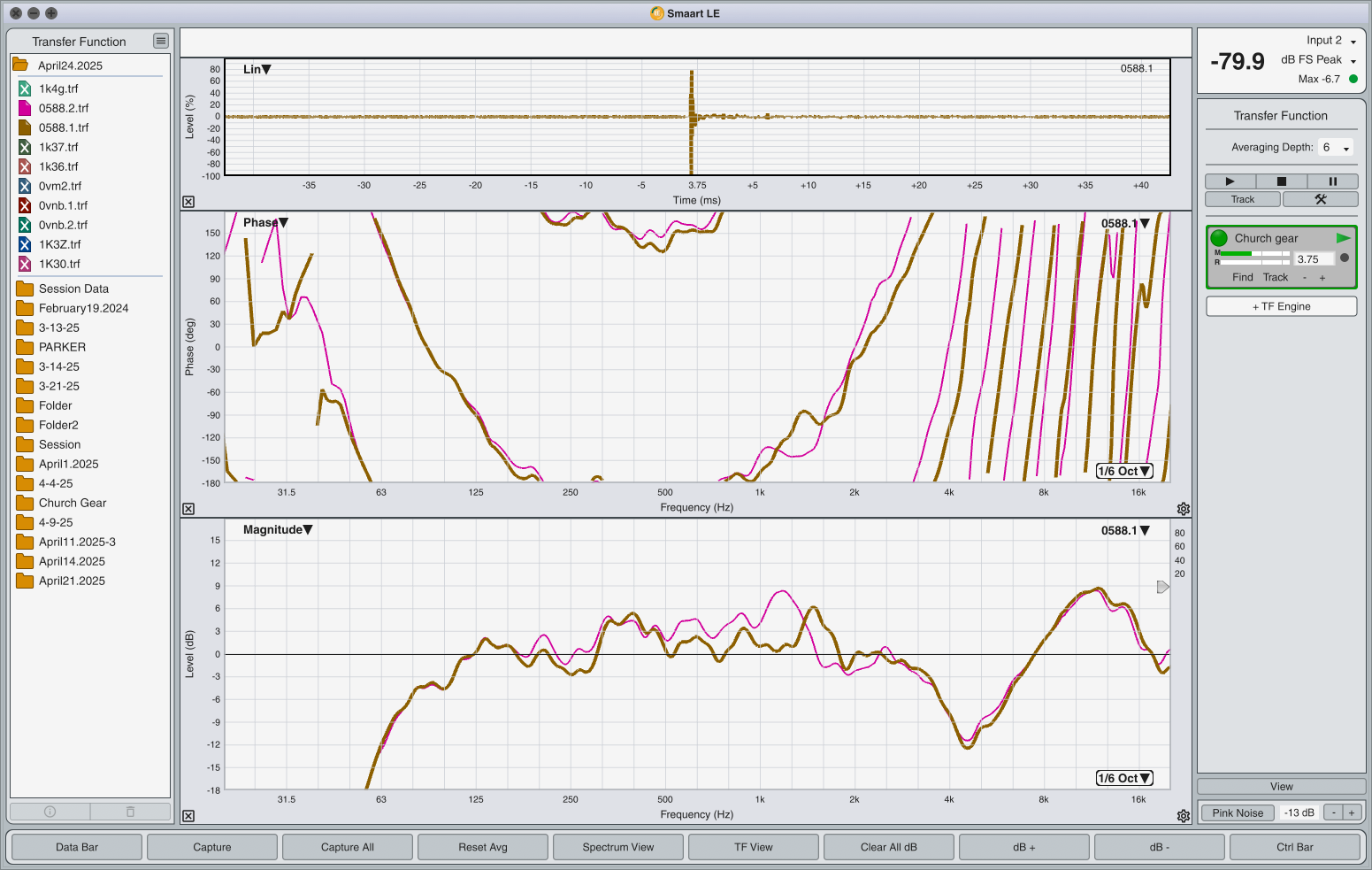Click the Church gear delay value field
Screen dimensions: 1372x870
1312,259
